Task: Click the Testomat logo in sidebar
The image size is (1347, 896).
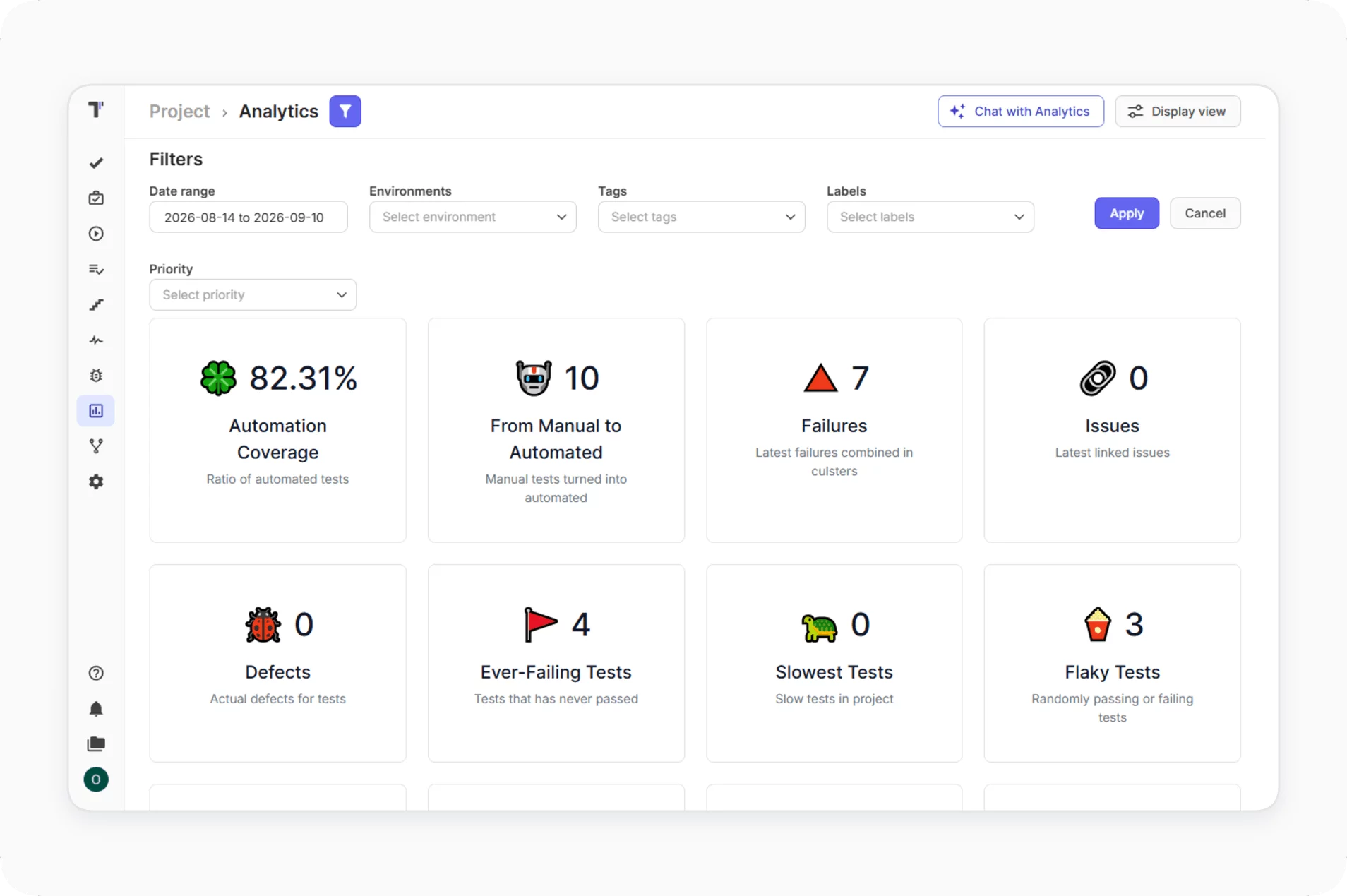Action: 96,109
